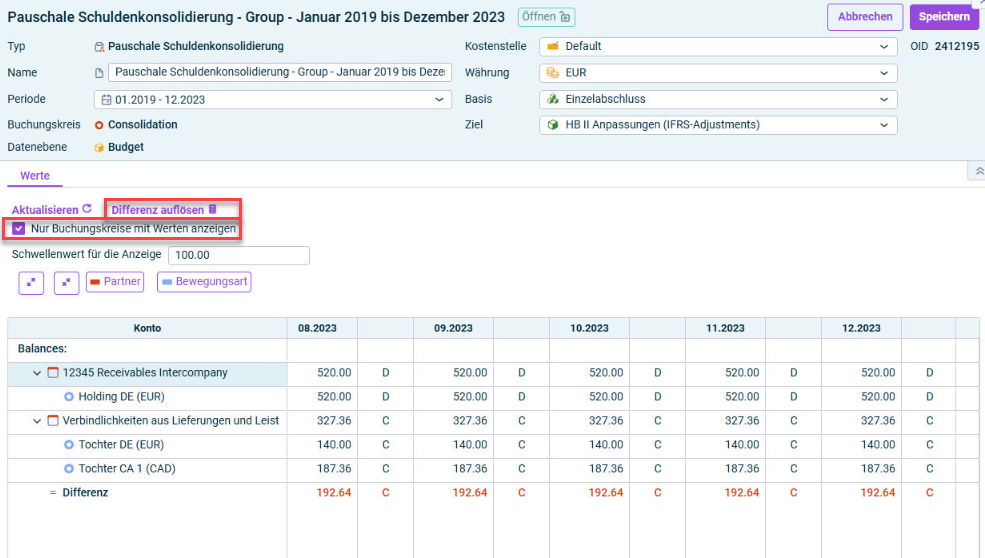Switch to the Werte tab
Viewport: 985px width, 558px height.
point(35,176)
